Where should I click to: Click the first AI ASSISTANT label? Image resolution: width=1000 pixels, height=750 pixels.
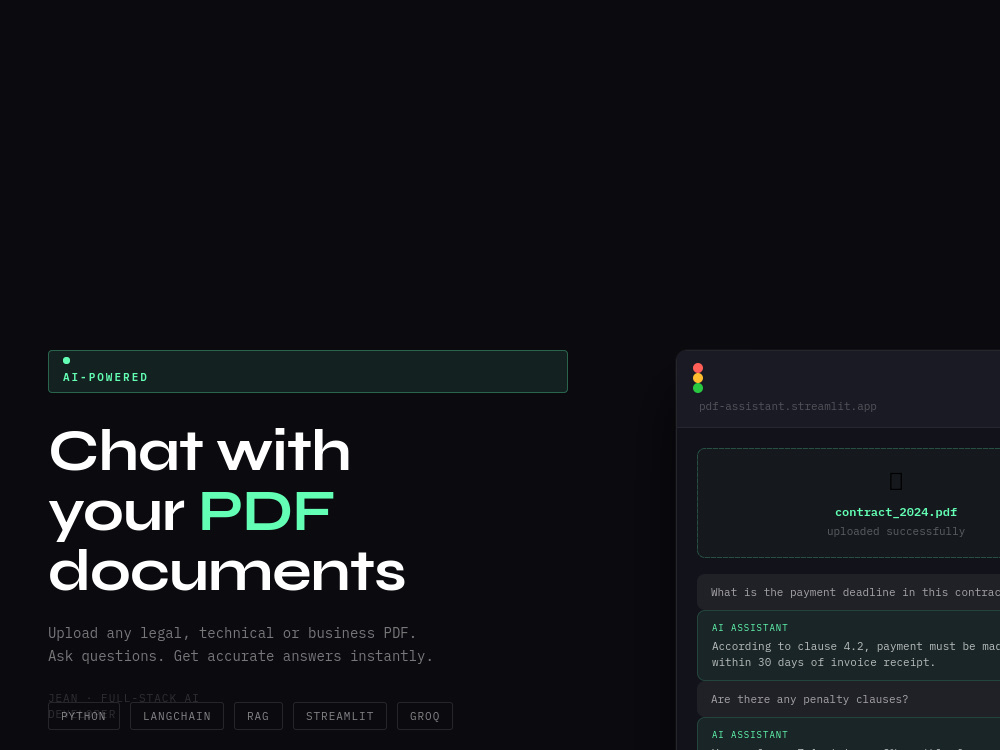coord(750,628)
